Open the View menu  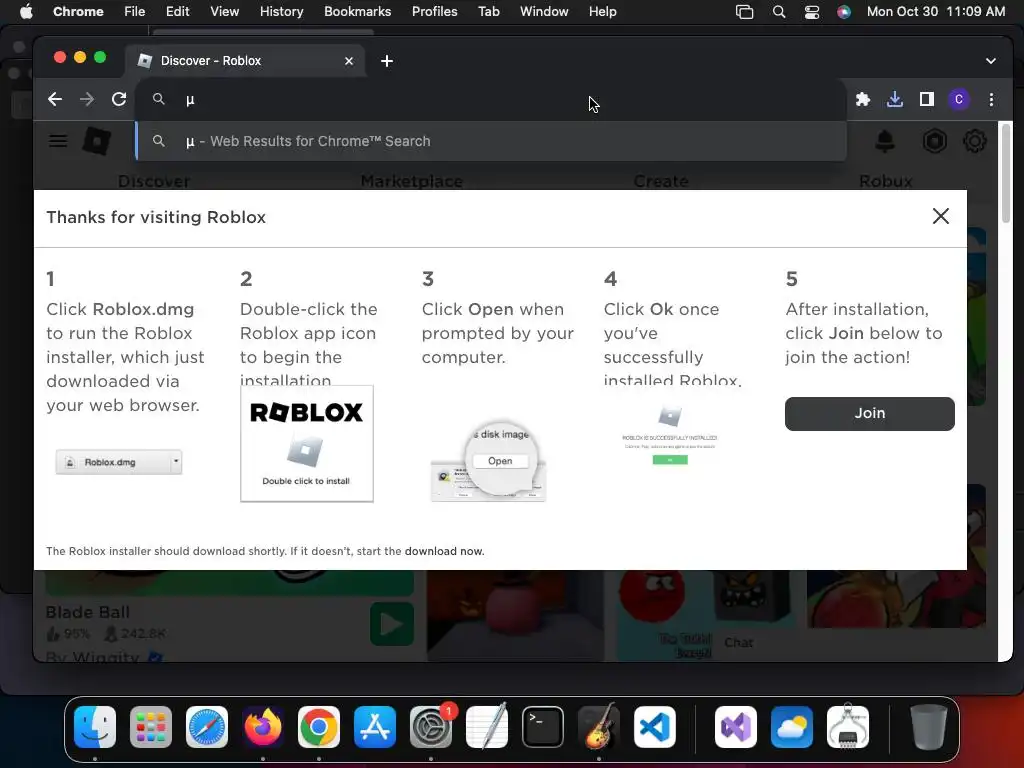225,12
